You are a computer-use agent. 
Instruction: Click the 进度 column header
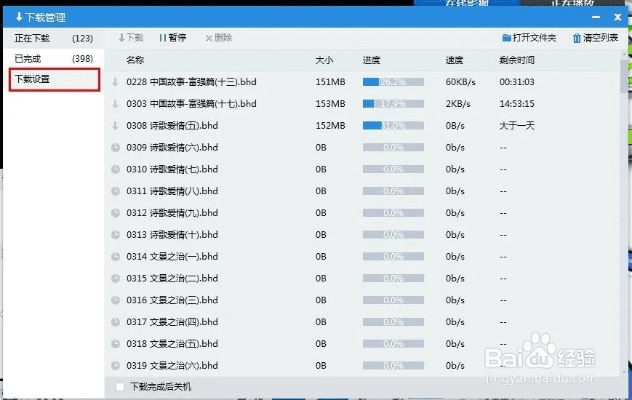[371, 60]
